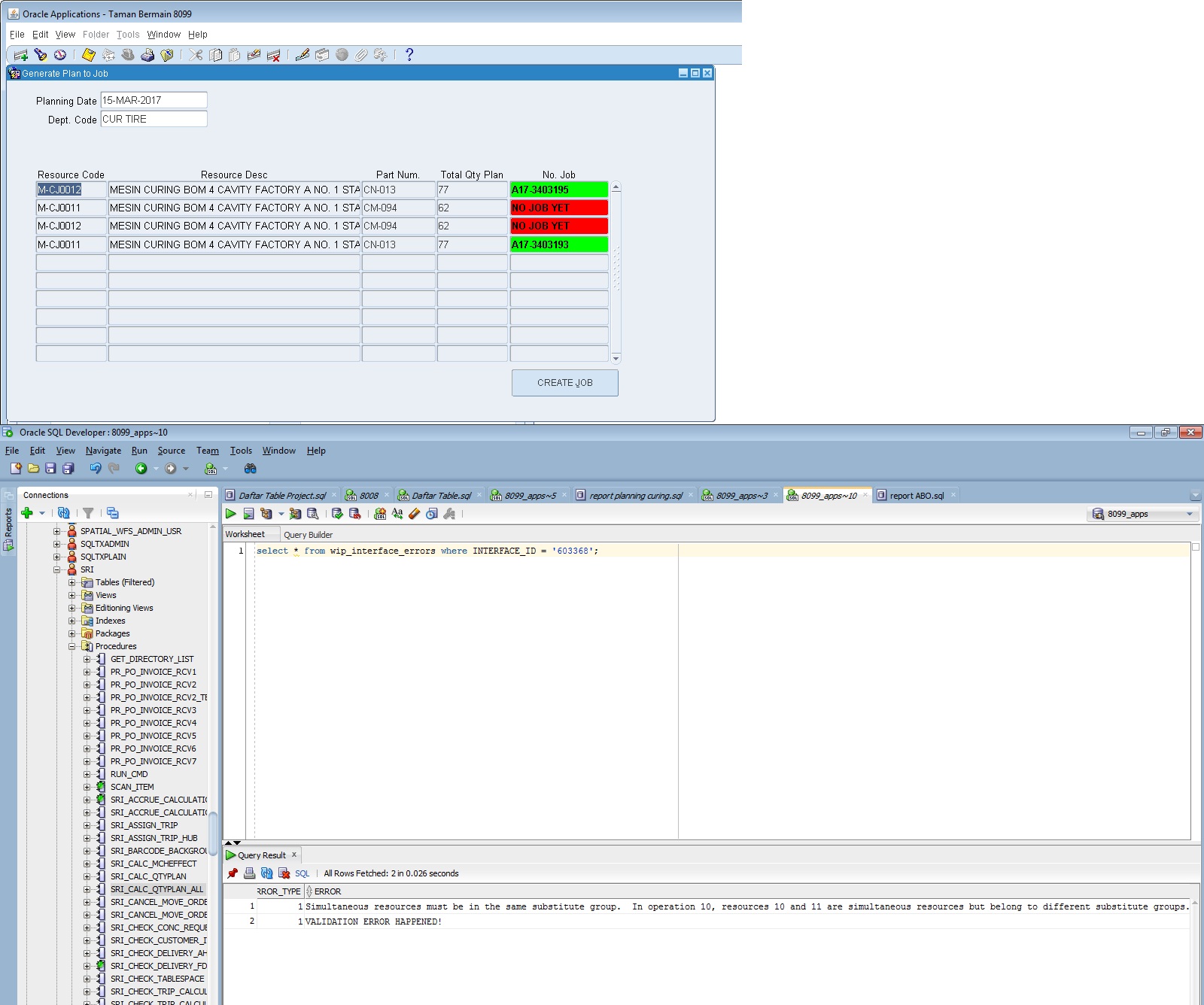Click the Find flashlight icon in Oracle Applications

[x=41, y=55]
